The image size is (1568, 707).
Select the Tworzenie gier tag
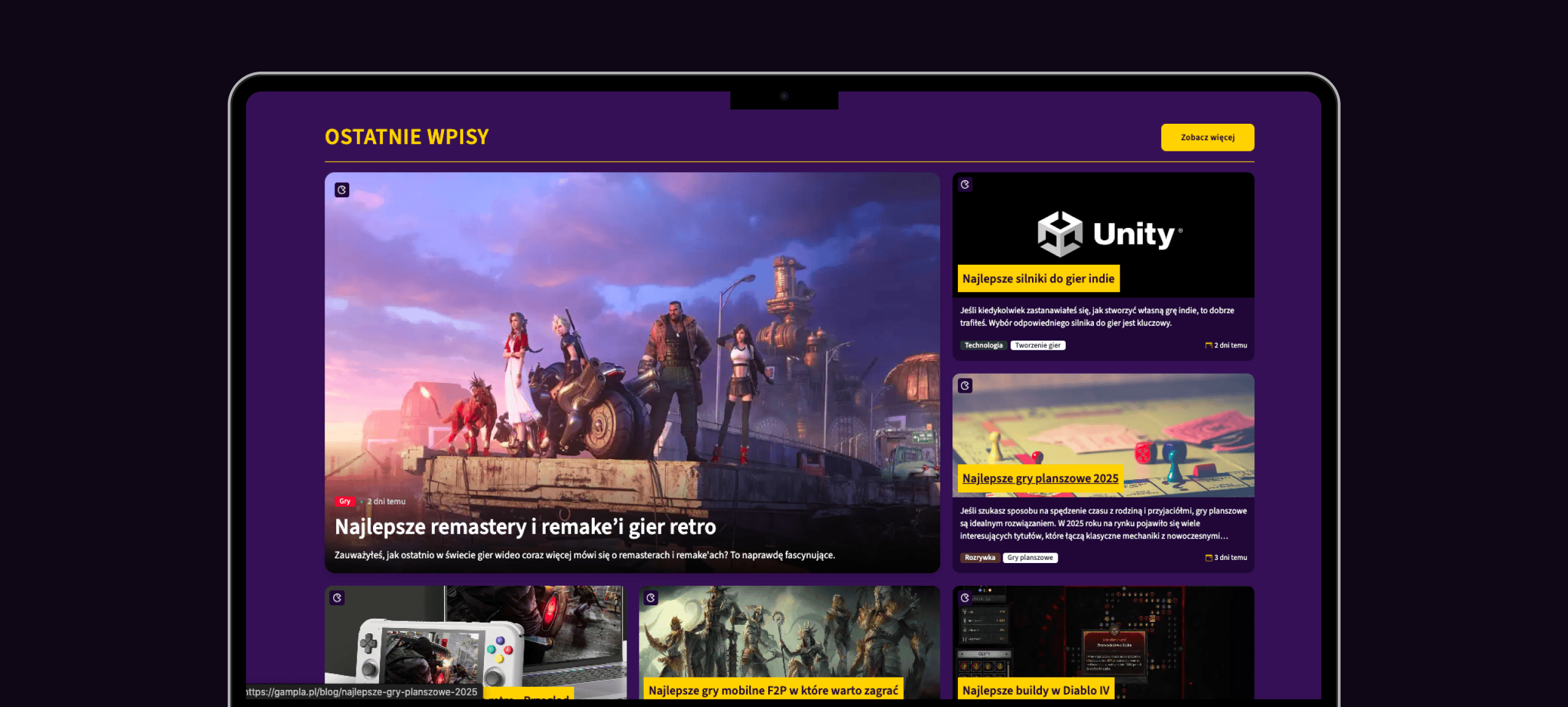tap(1038, 346)
